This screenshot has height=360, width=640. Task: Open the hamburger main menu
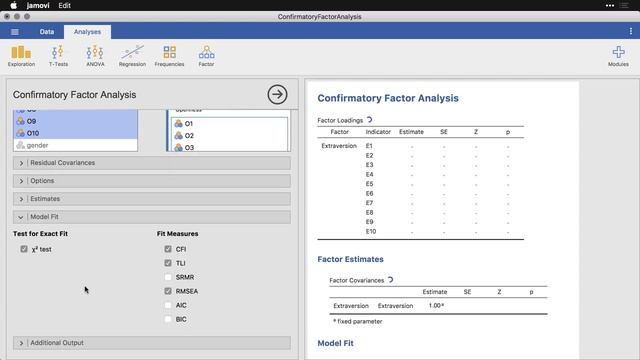[x=15, y=32]
